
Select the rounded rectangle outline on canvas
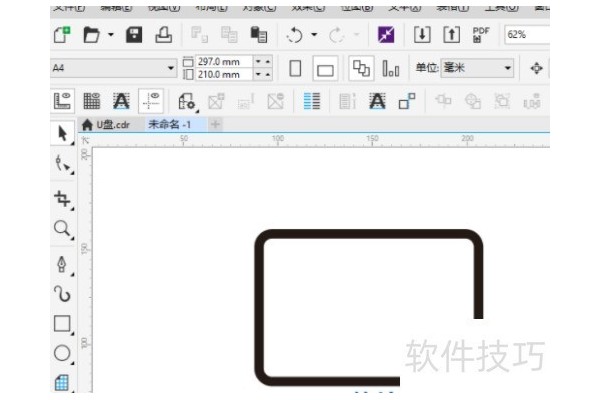(369, 234)
